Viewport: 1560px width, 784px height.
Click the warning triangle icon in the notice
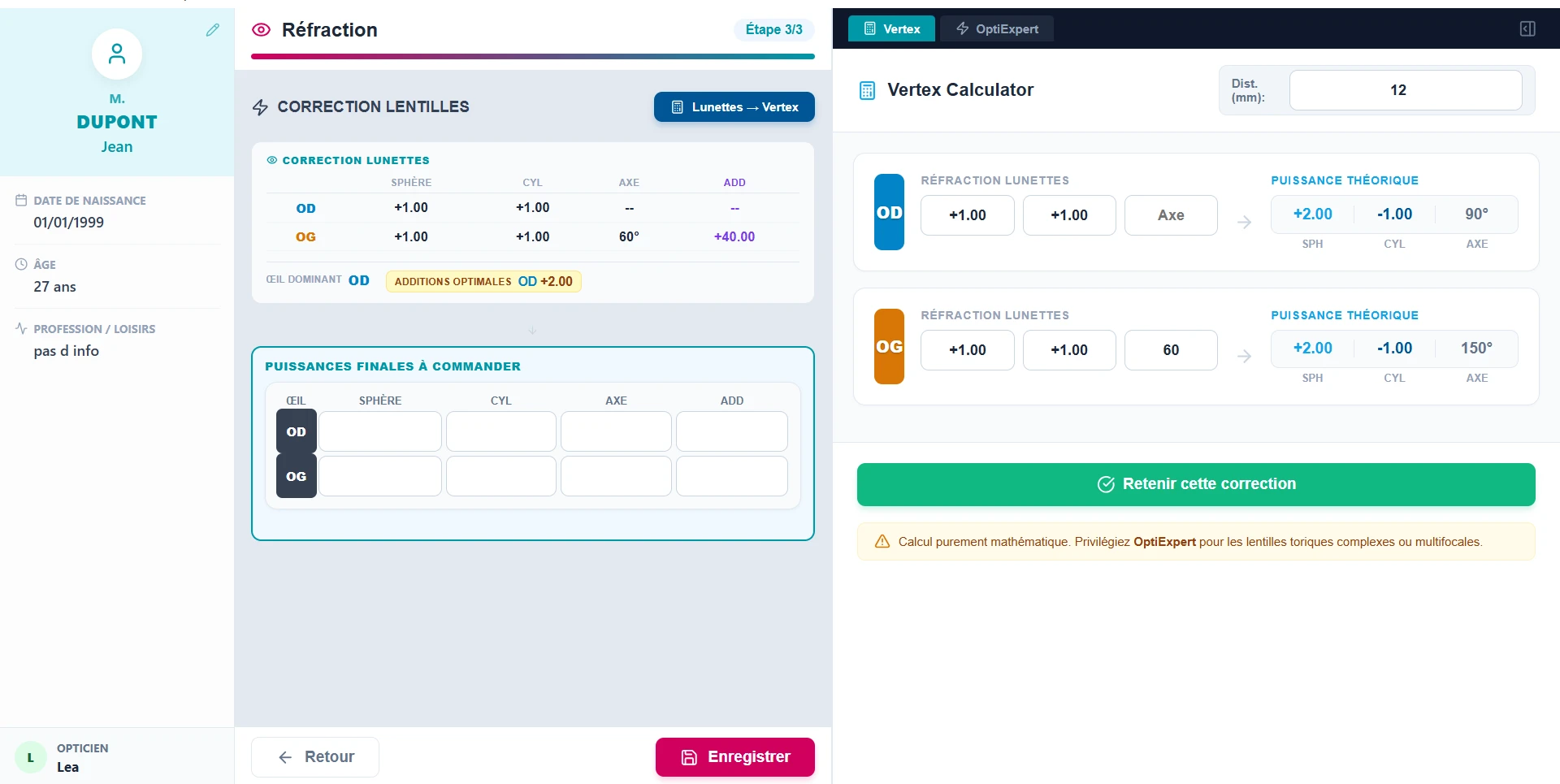click(882, 542)
